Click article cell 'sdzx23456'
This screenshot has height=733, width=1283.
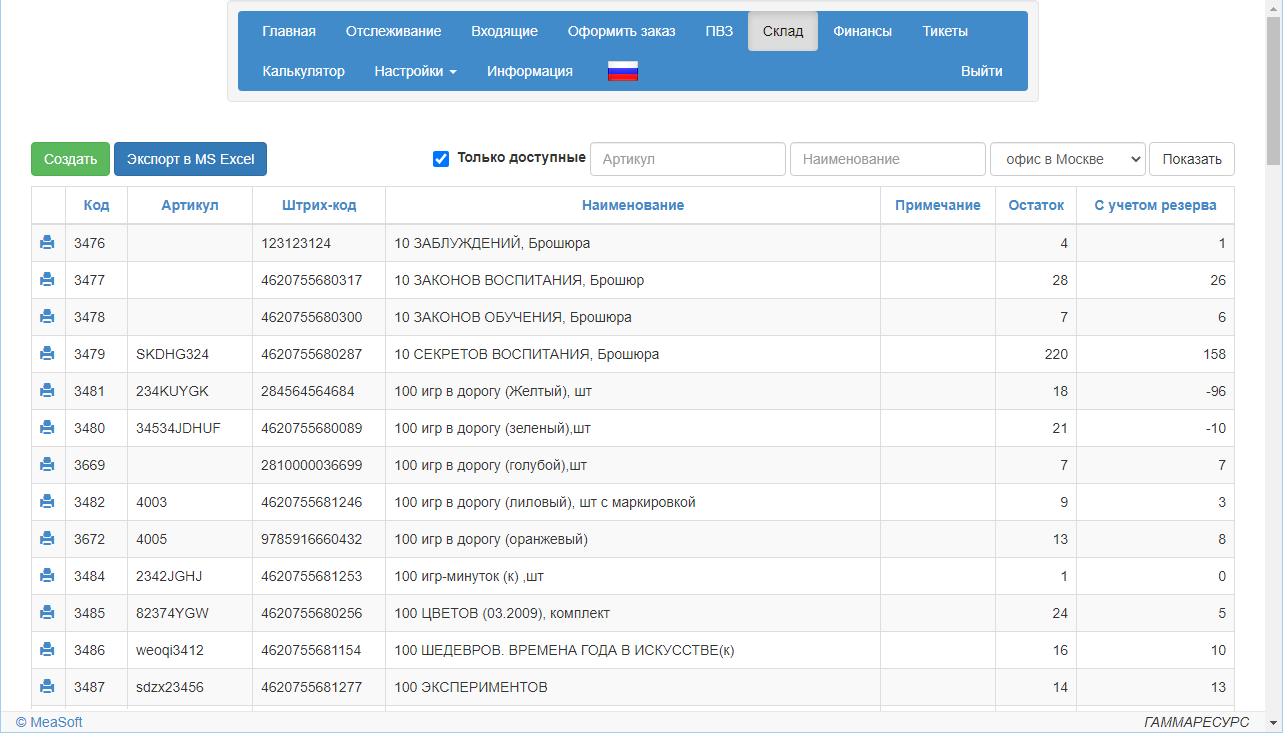190,687
